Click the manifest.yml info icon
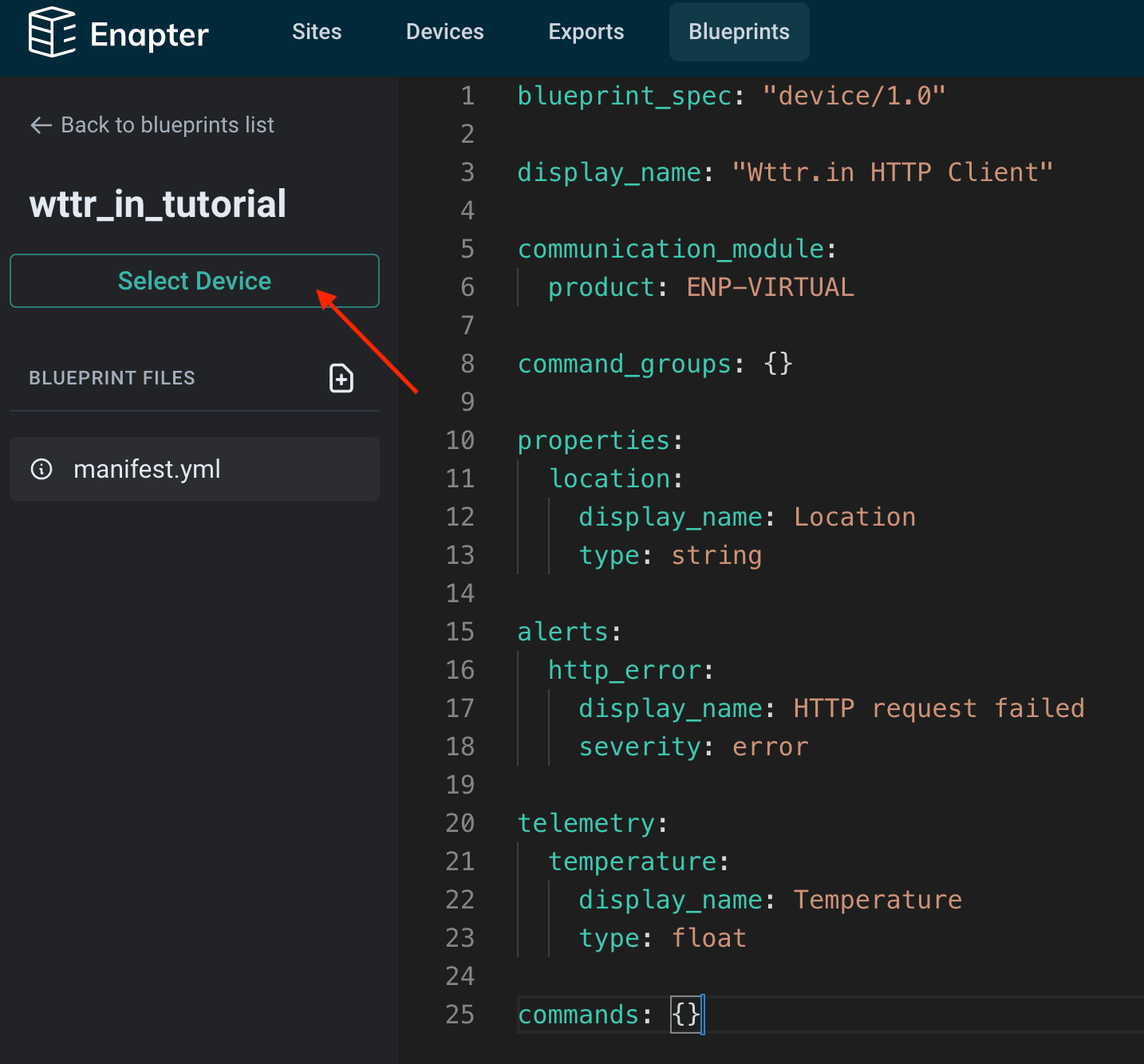 coord(41,469)
